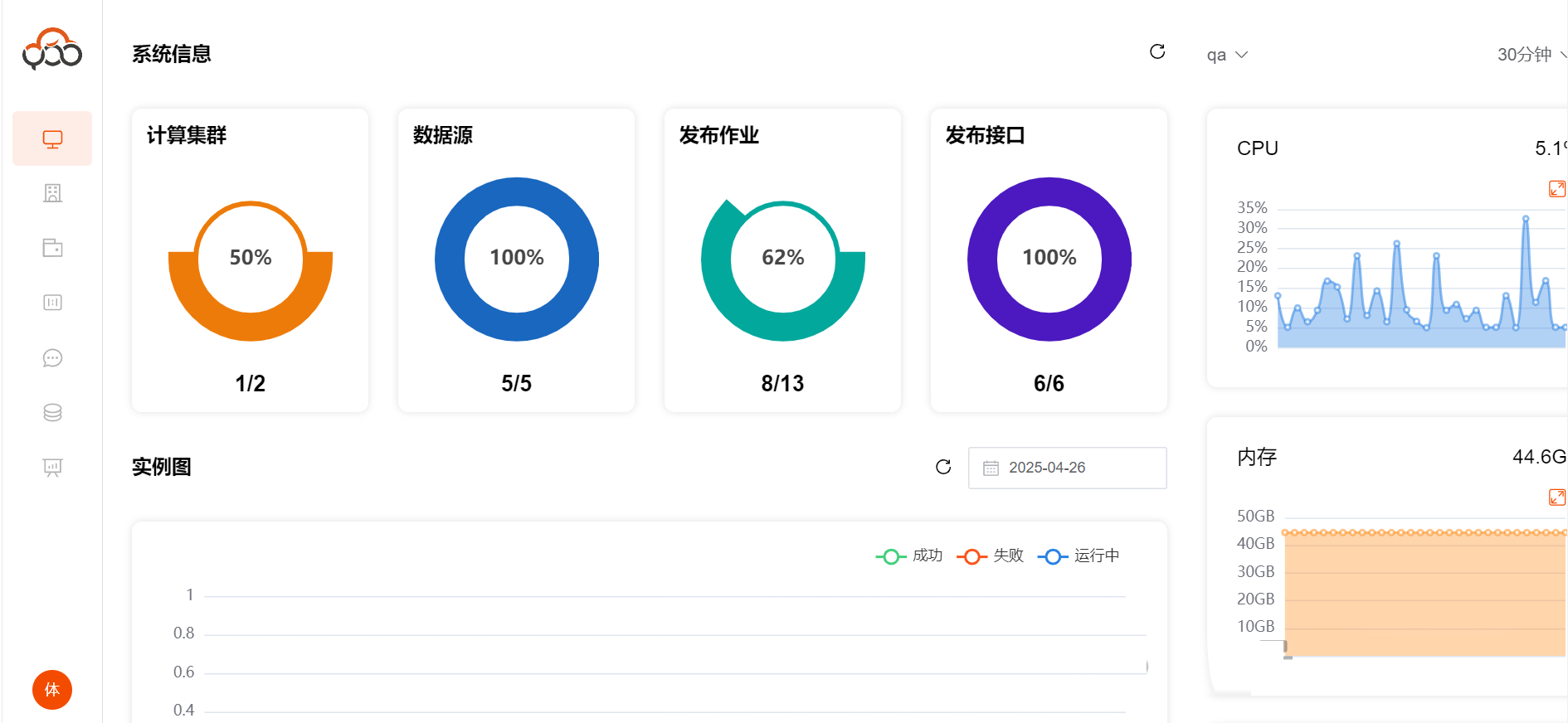Select the chat bubble sidebar icon

pos(52,357)
